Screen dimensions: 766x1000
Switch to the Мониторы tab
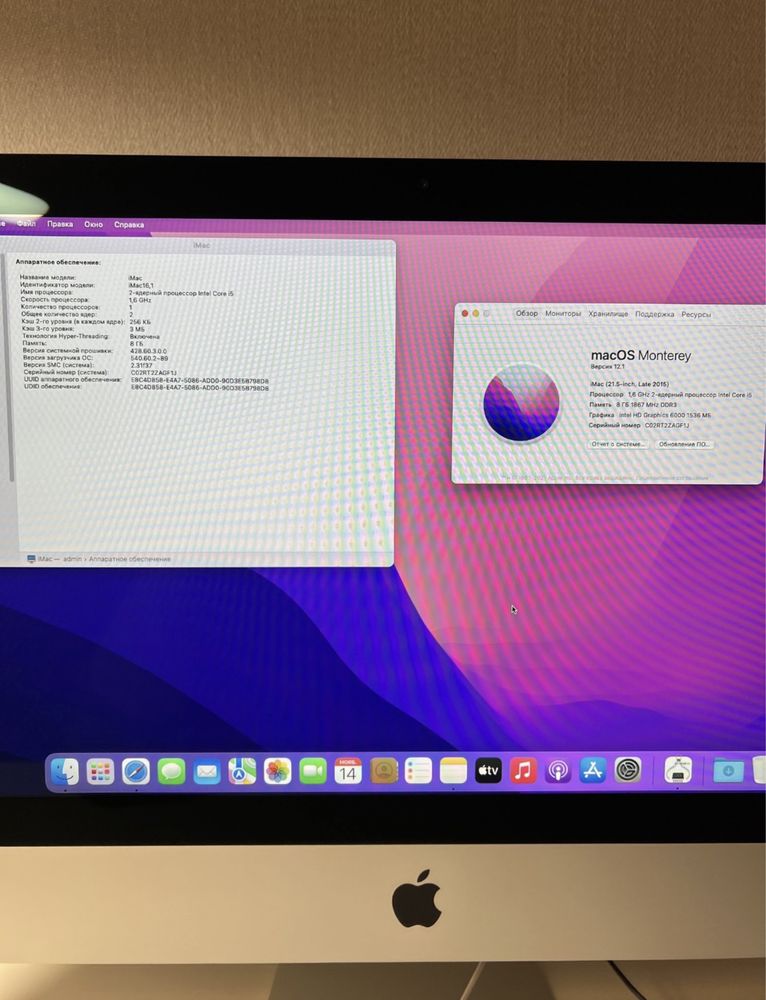coord(563,314)
